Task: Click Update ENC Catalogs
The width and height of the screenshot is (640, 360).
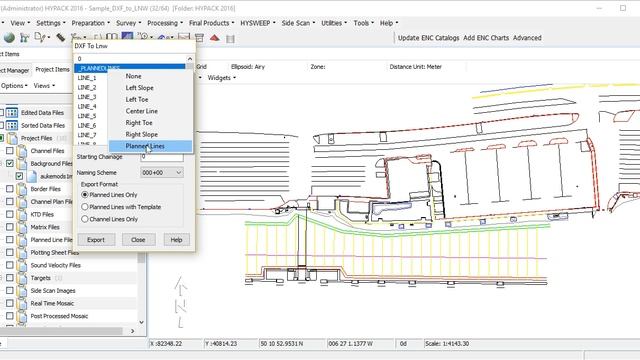Action: tap(429, 38)
